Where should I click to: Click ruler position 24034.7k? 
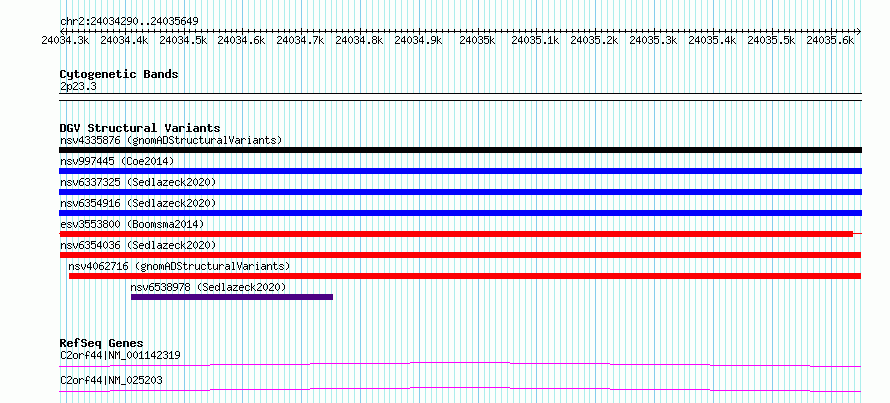(x=301, y=40)
